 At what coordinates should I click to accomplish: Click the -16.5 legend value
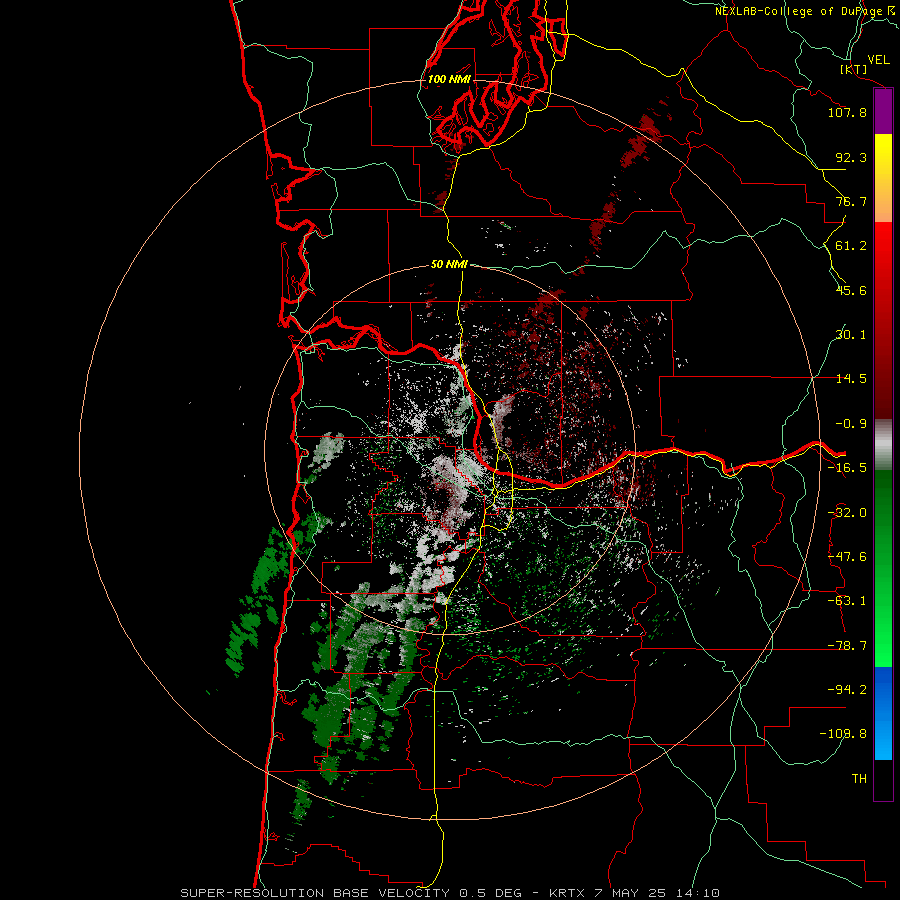847,468
